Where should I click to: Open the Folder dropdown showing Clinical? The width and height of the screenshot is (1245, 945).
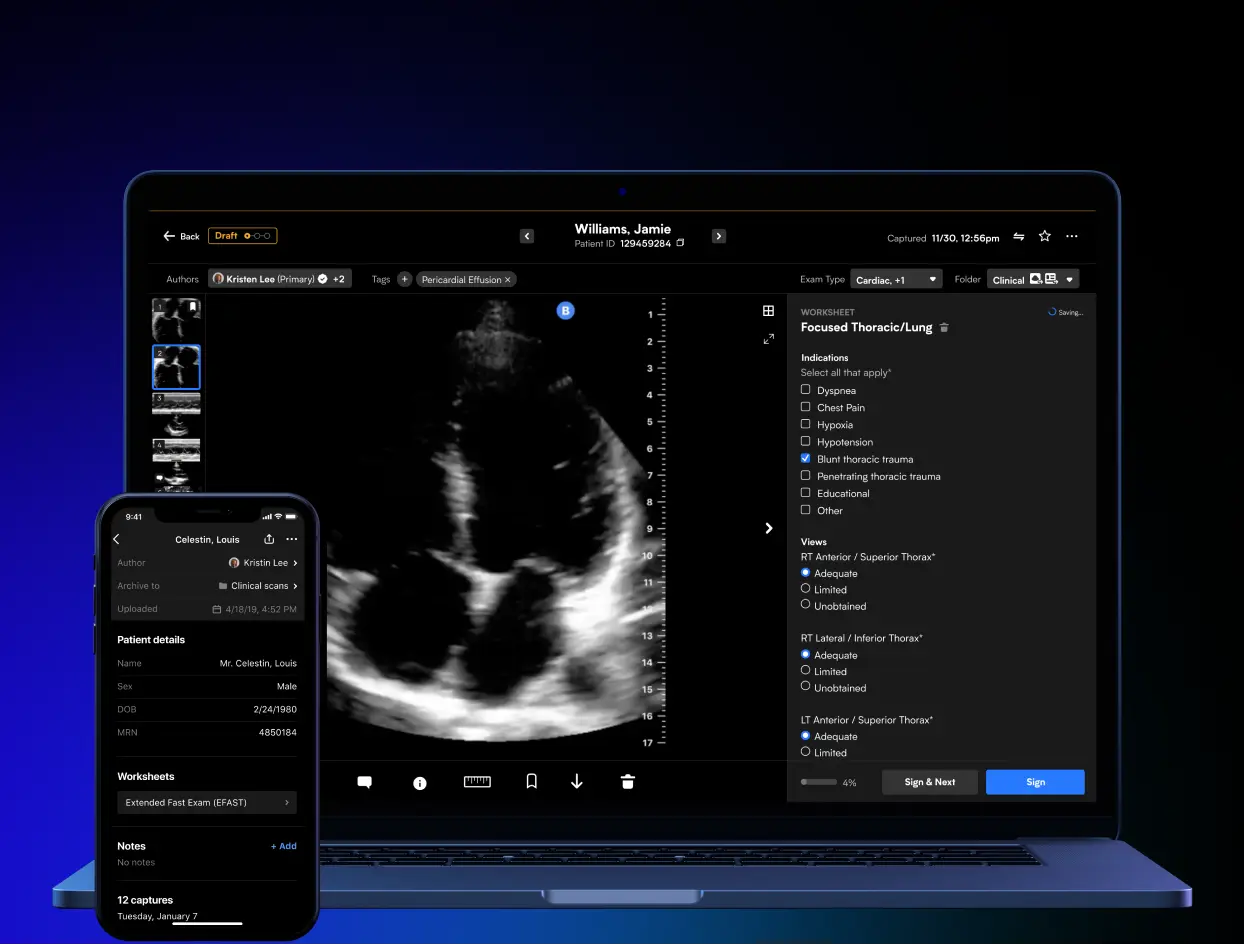pyautogui.click(x=1033, y=280)
